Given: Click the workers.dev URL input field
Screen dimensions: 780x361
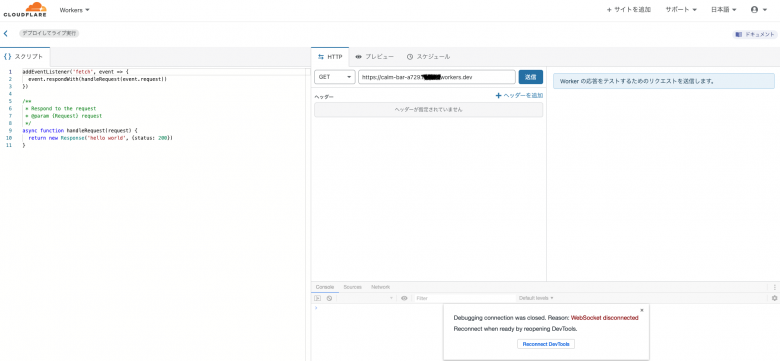Looking at the screenshot, I should 437,77.
